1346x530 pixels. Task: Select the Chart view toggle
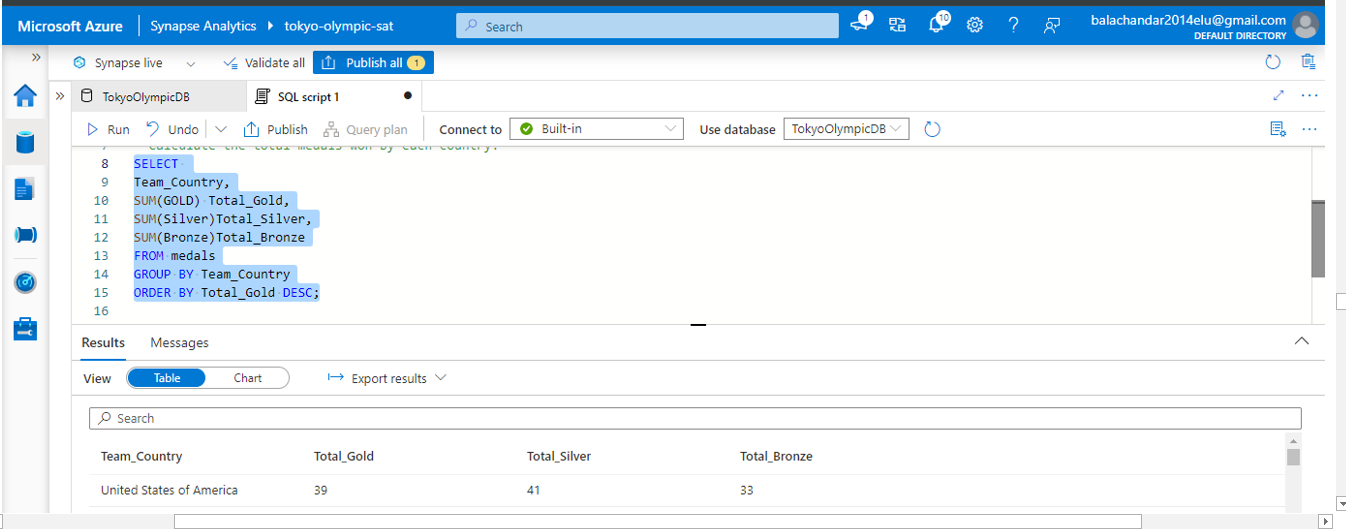coord(248,378)
